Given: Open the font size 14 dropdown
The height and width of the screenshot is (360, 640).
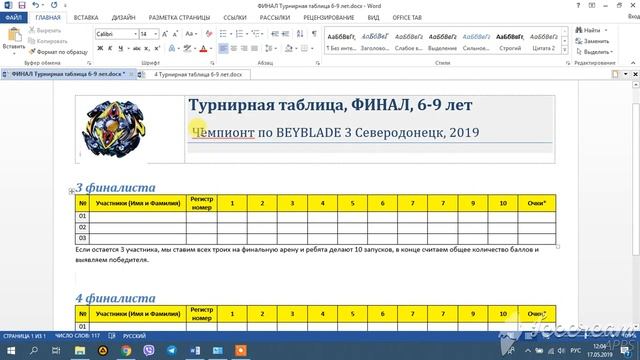Looking at the screenshot, I should 156,34.
